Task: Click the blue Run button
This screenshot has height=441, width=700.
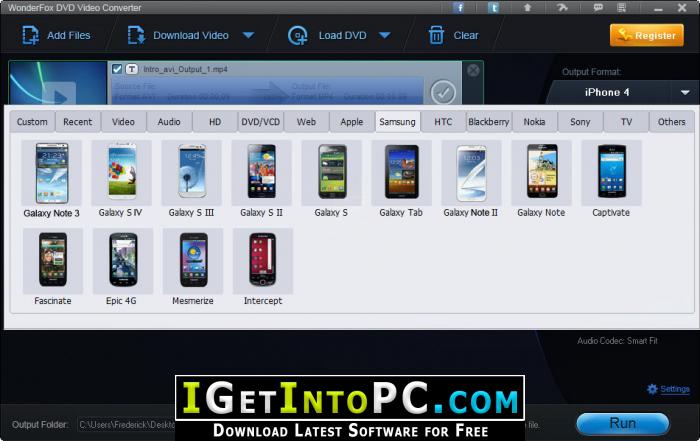Action: (x=623, y=423)
